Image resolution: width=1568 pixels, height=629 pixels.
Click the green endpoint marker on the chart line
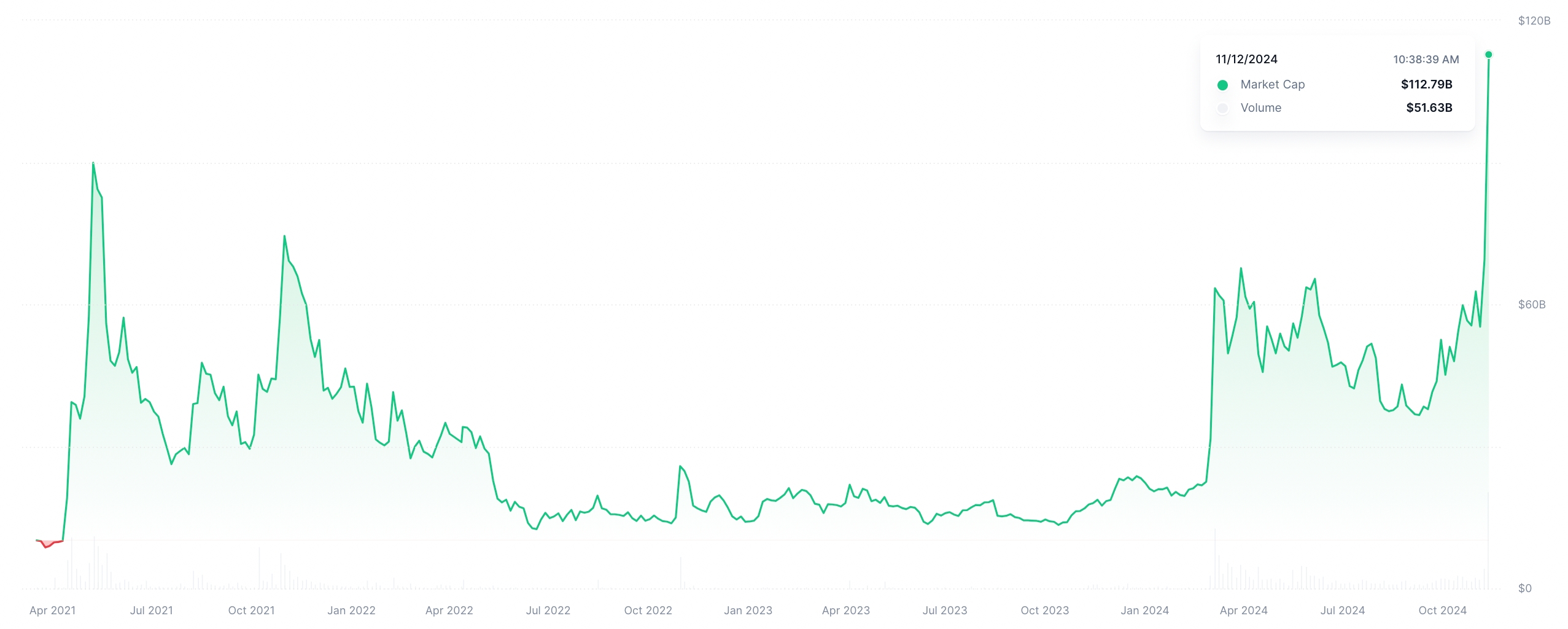(x=1488, y=55)
